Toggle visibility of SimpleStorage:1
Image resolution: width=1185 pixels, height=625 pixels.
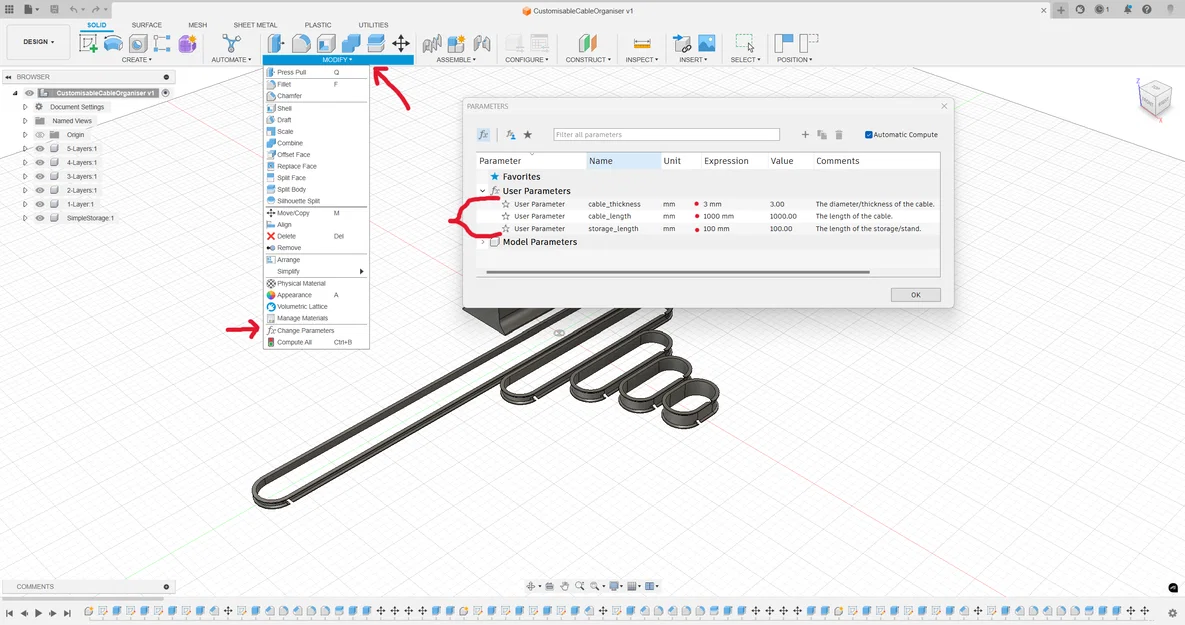(x=40, y=218)
